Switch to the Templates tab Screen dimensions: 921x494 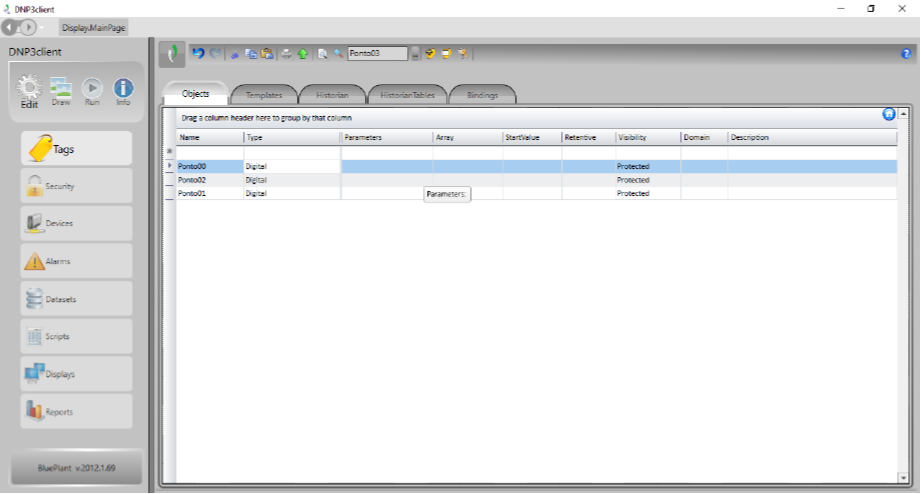[264, 95]
